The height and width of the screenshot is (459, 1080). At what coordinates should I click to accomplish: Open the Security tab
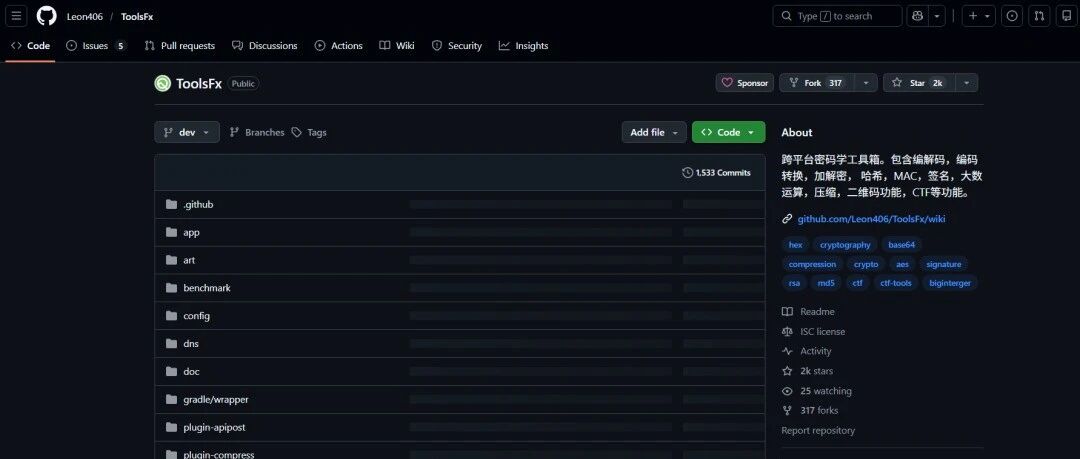(x=457, y=45)
